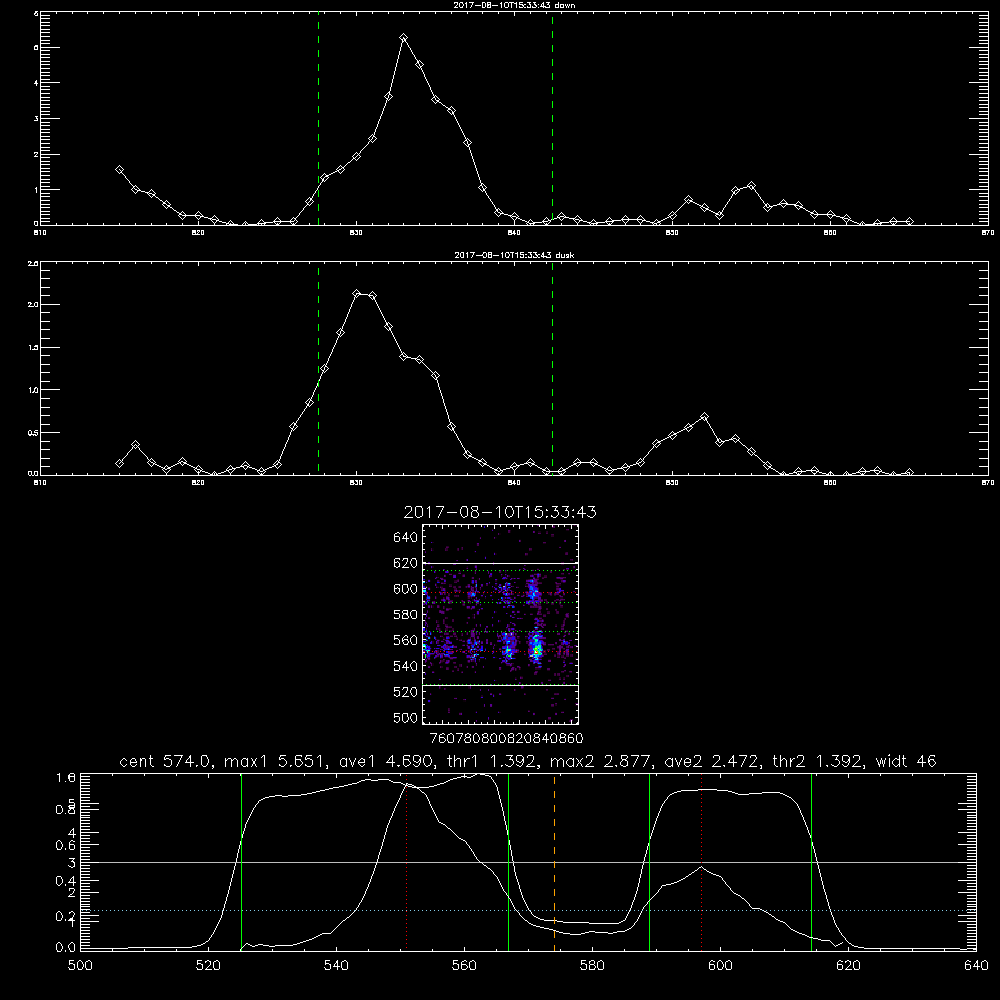Click the dotted horizontal threshold line in bottom plot
1000x1000 pixels.
click(529, 911)
